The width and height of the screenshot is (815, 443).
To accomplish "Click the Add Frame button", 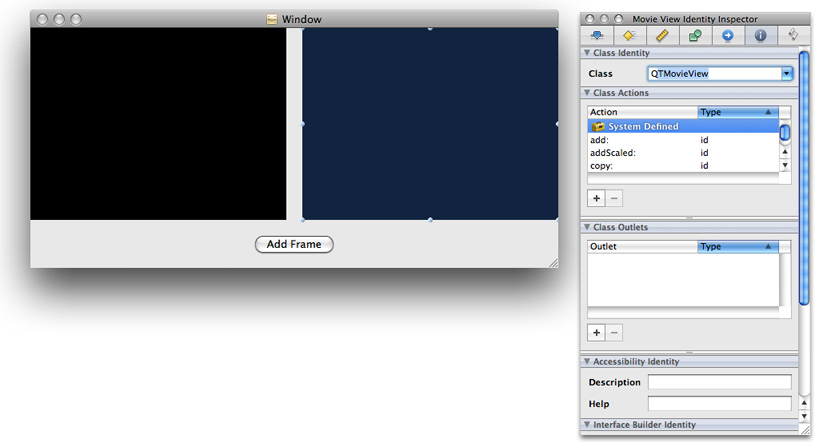I will [294, 244].
